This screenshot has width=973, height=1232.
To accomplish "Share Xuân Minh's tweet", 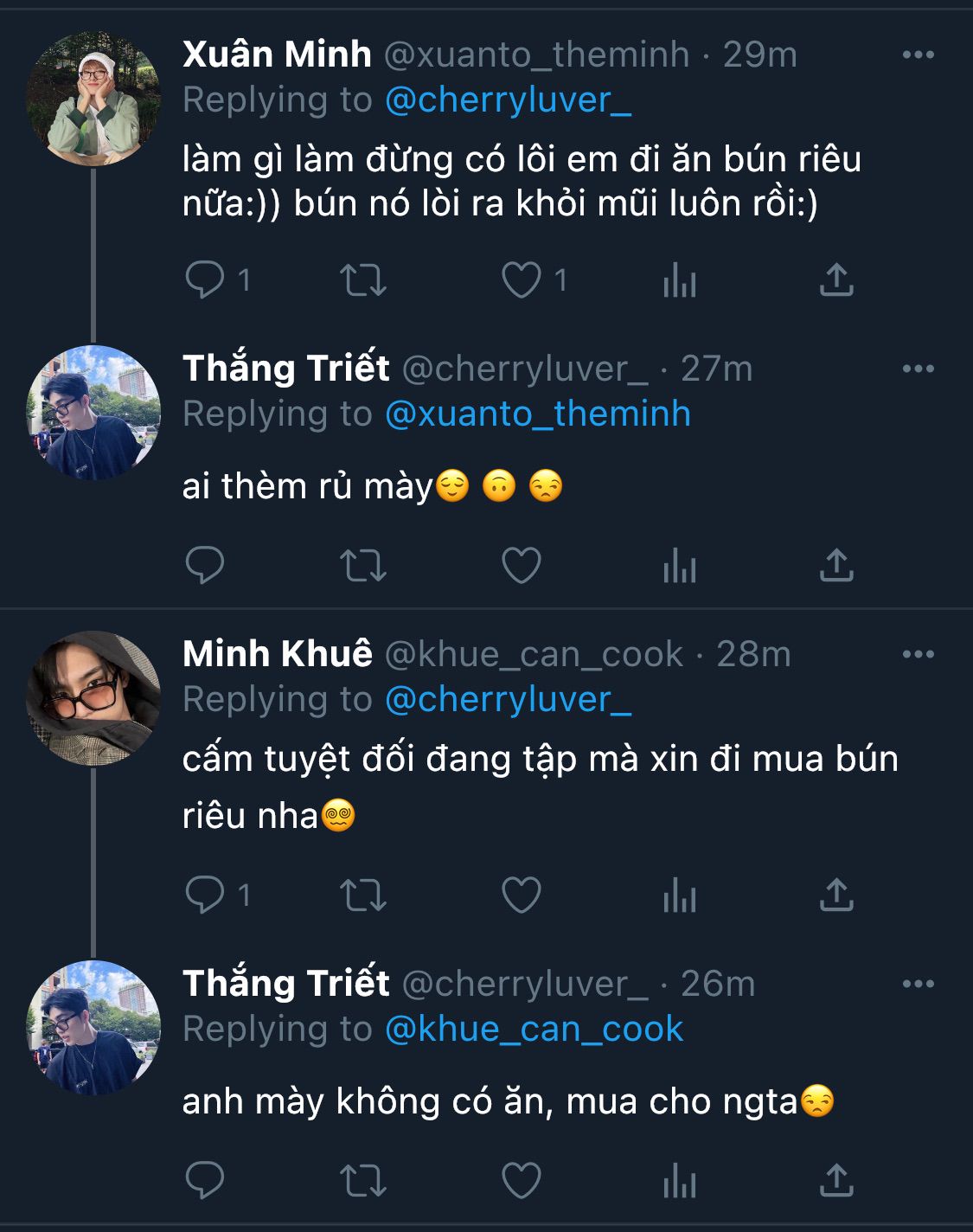I will (x=836, y=280).
